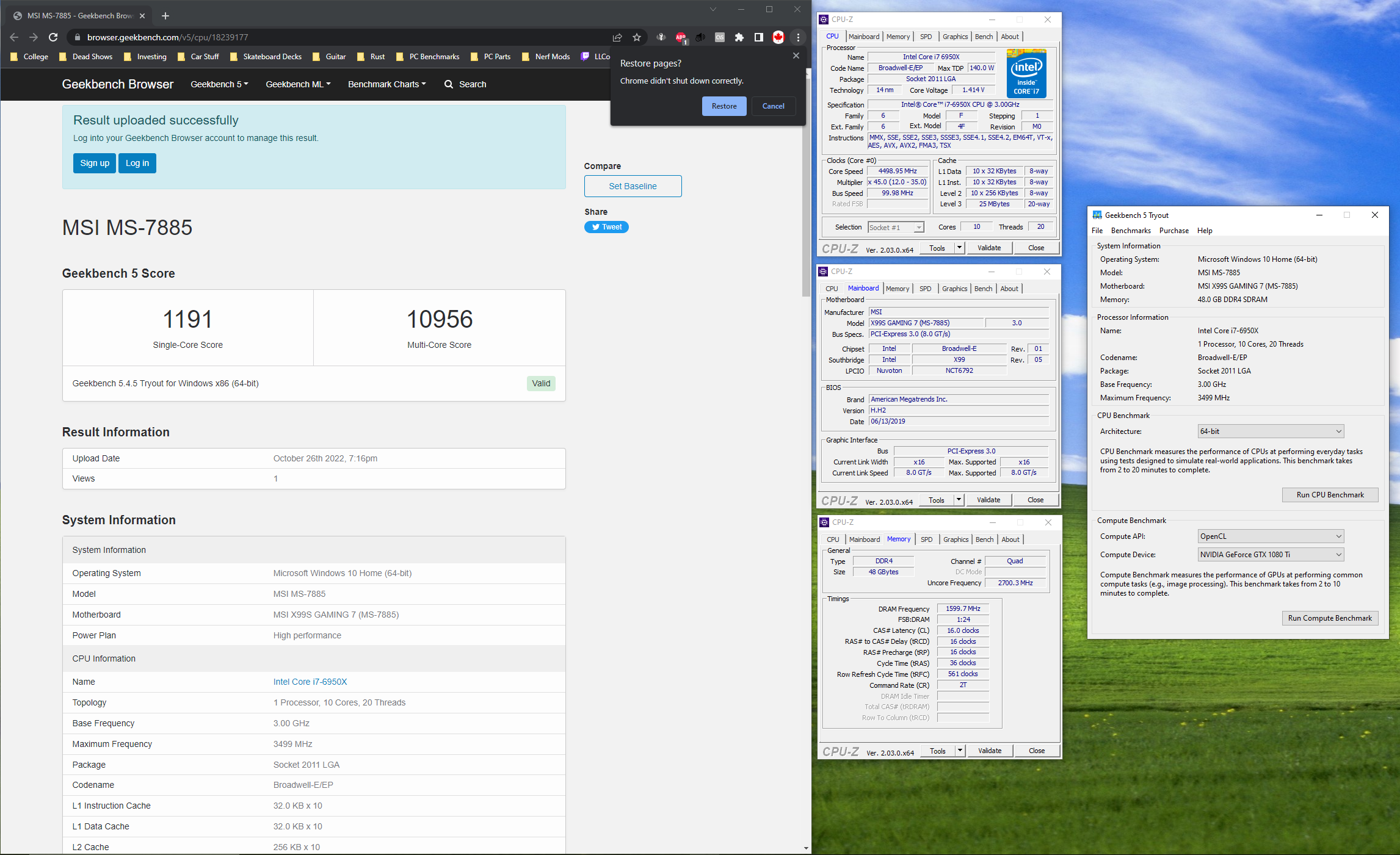Click Set Baseline under Compare

[633, 186]
